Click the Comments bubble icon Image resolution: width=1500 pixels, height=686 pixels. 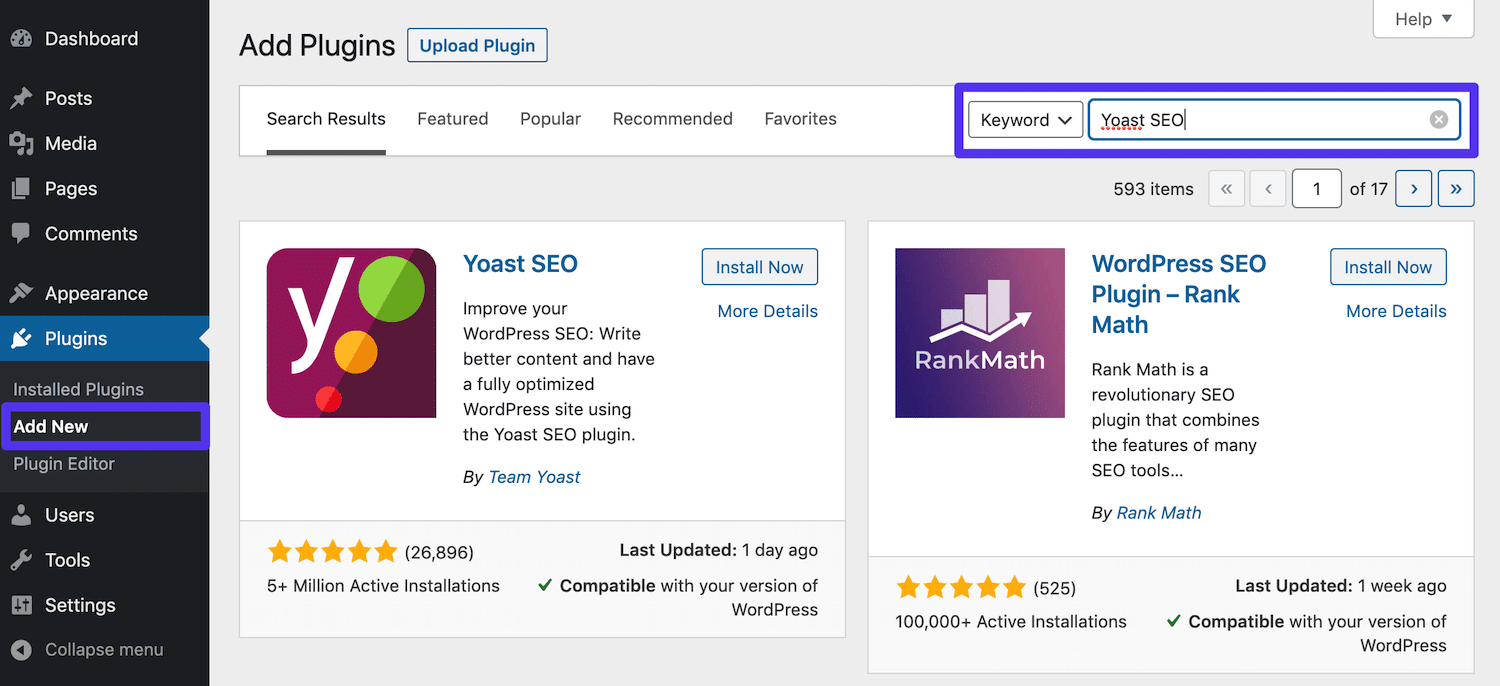coord(22,233)
